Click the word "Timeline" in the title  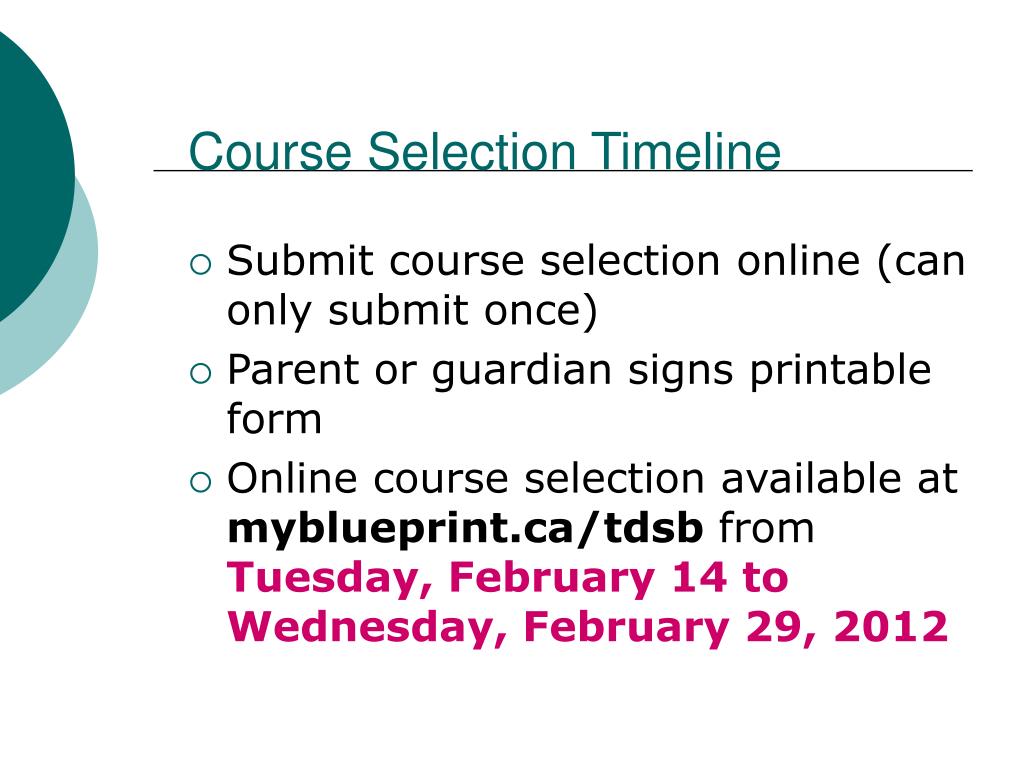click(688, 152)
